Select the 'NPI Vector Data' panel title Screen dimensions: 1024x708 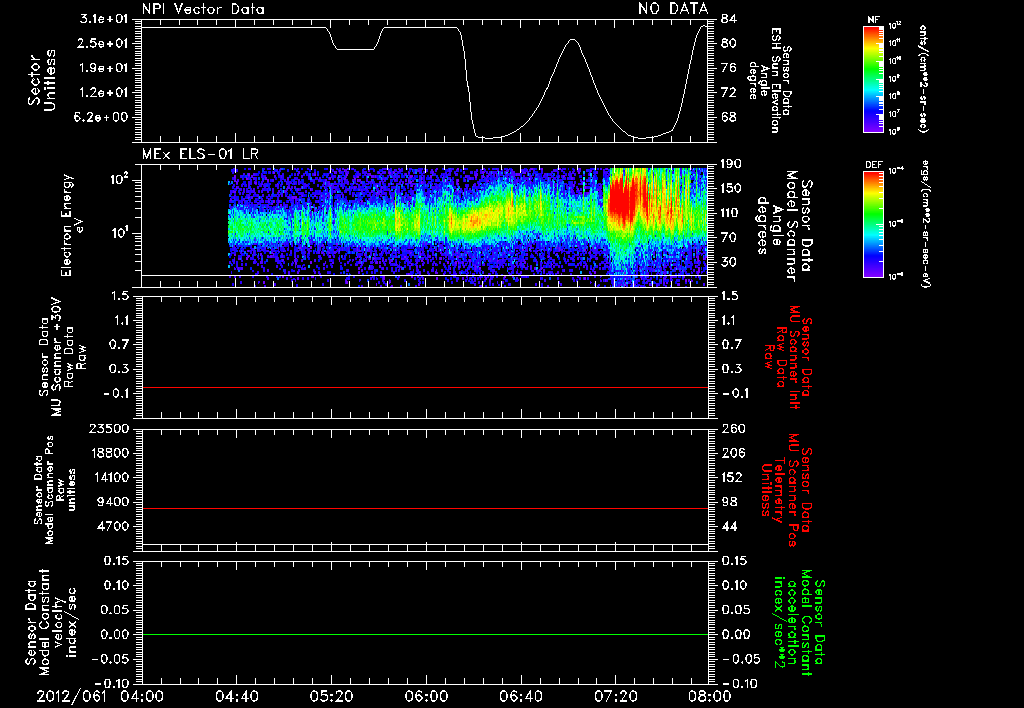(x=203, y=9)
